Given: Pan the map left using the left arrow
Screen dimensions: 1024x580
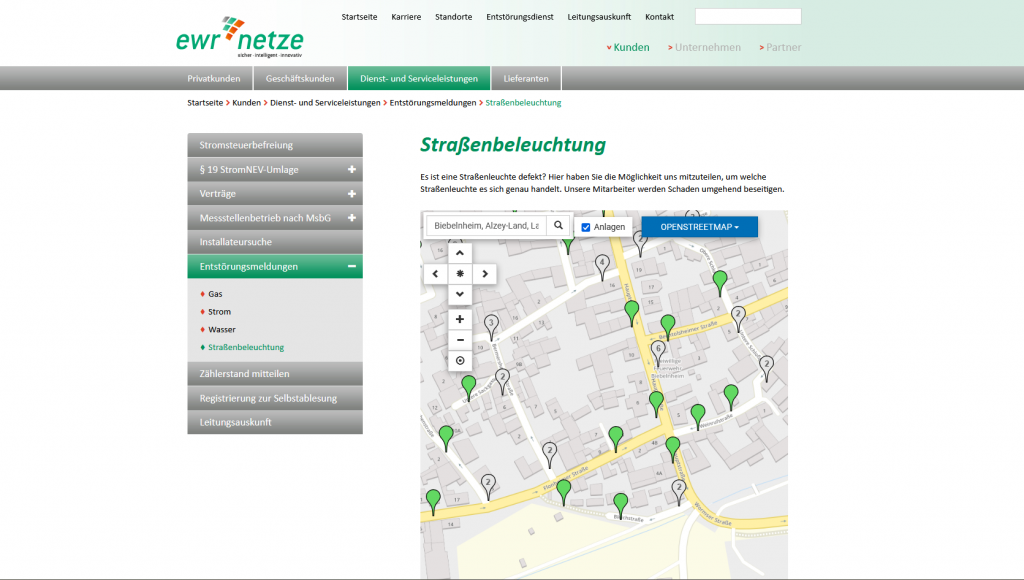Looking at the screenshot, I should 436,273.
